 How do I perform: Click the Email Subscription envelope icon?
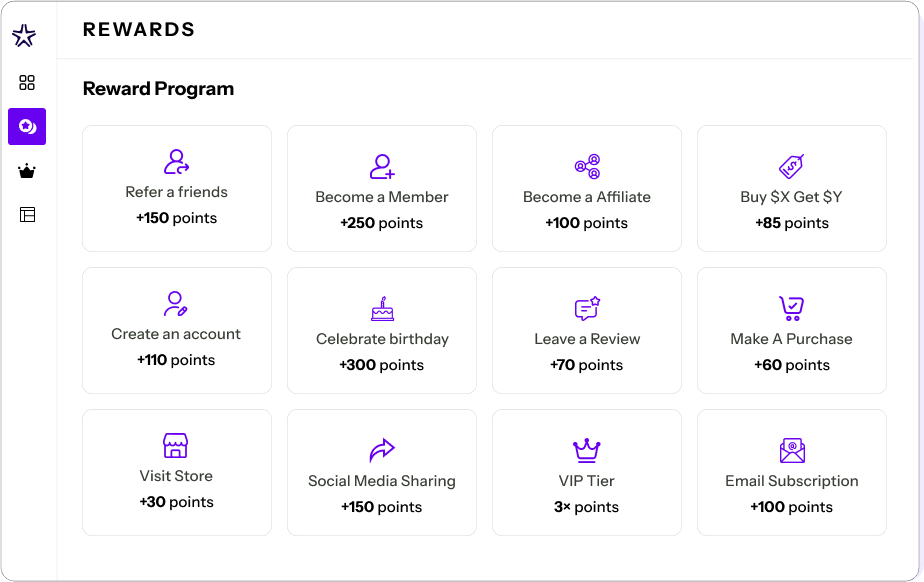click(x=792, y=450)
